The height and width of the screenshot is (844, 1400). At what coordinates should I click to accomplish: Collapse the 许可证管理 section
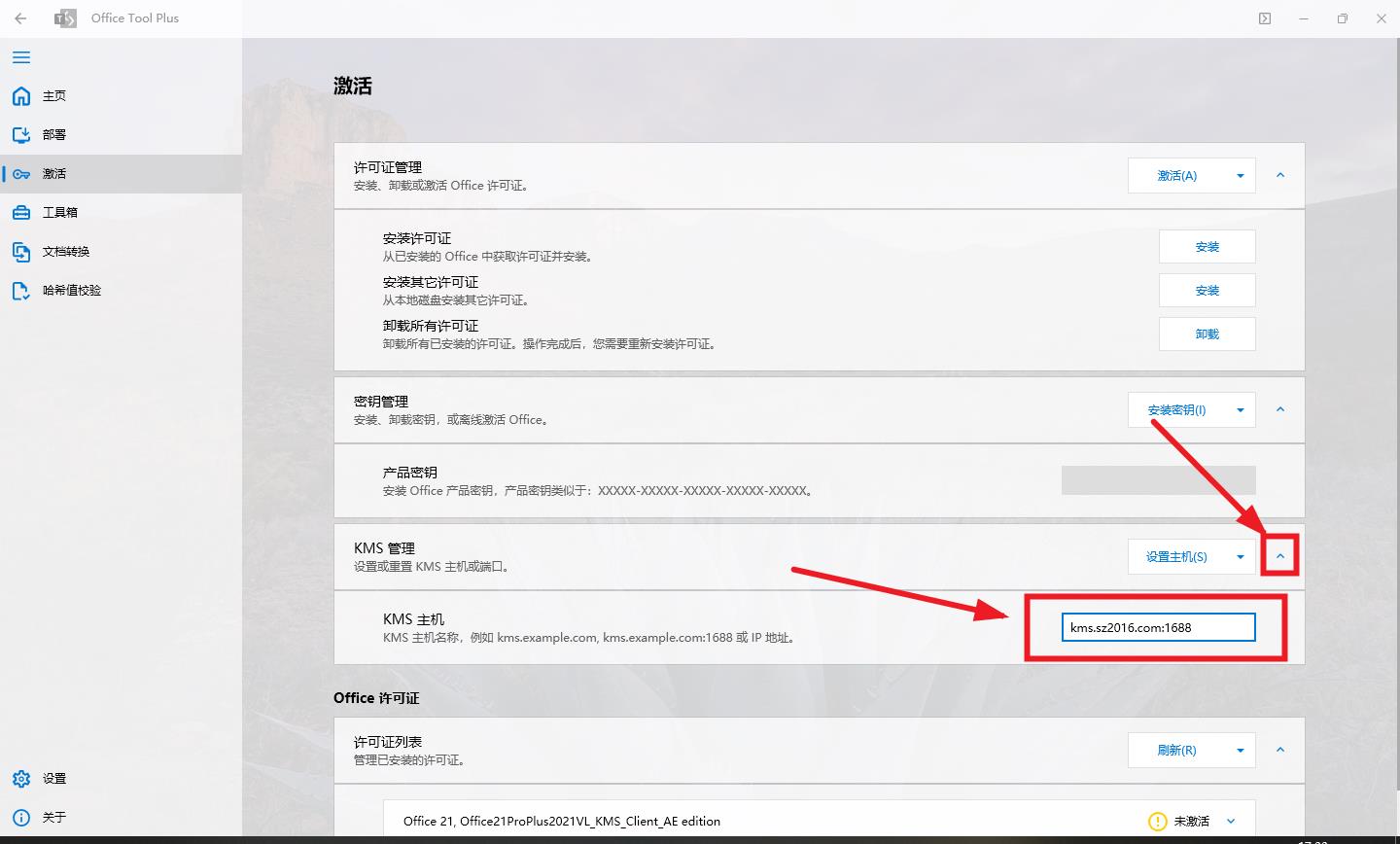1280,175
